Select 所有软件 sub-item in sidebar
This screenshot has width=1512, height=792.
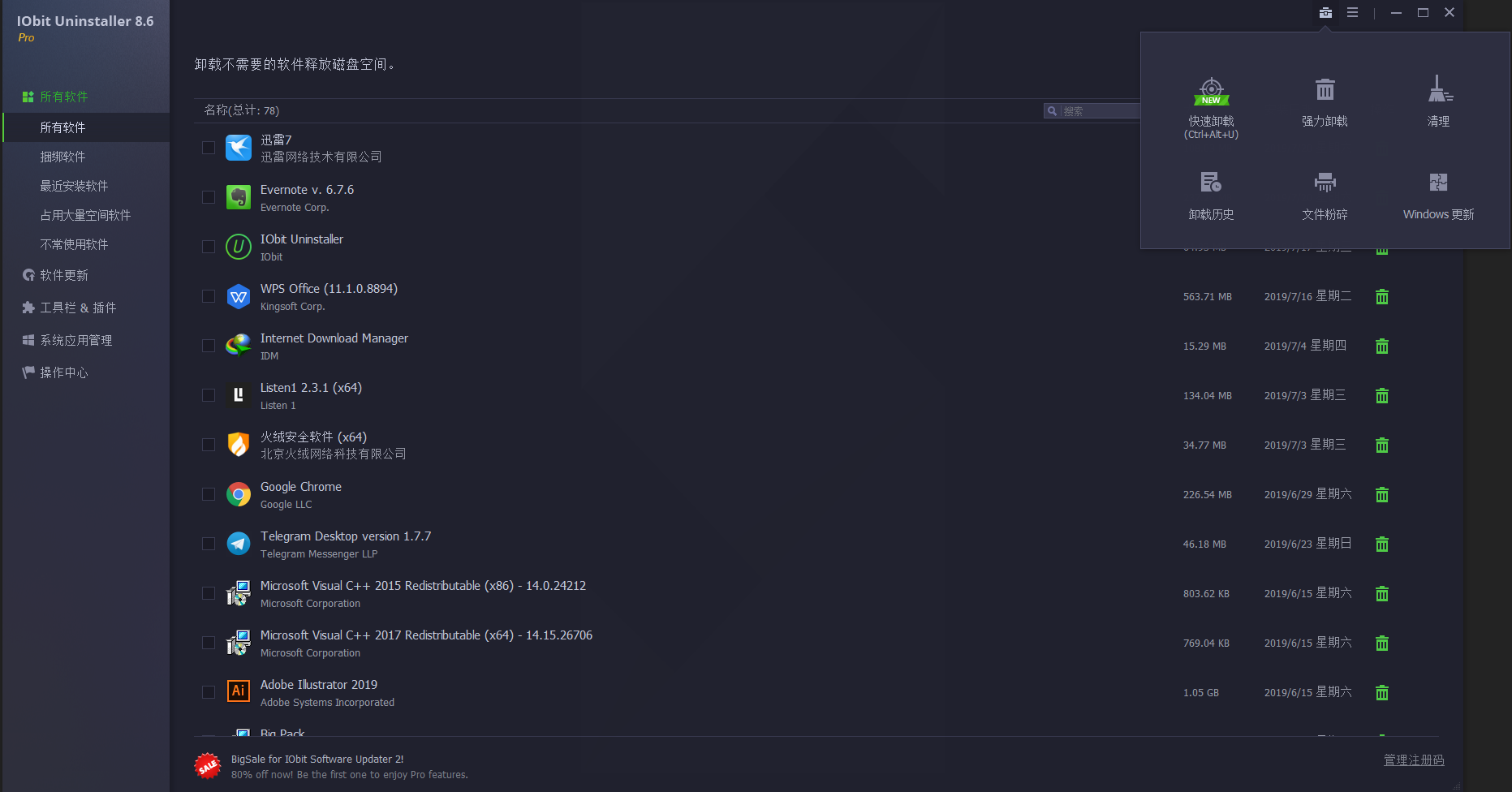tap(86, 127)
